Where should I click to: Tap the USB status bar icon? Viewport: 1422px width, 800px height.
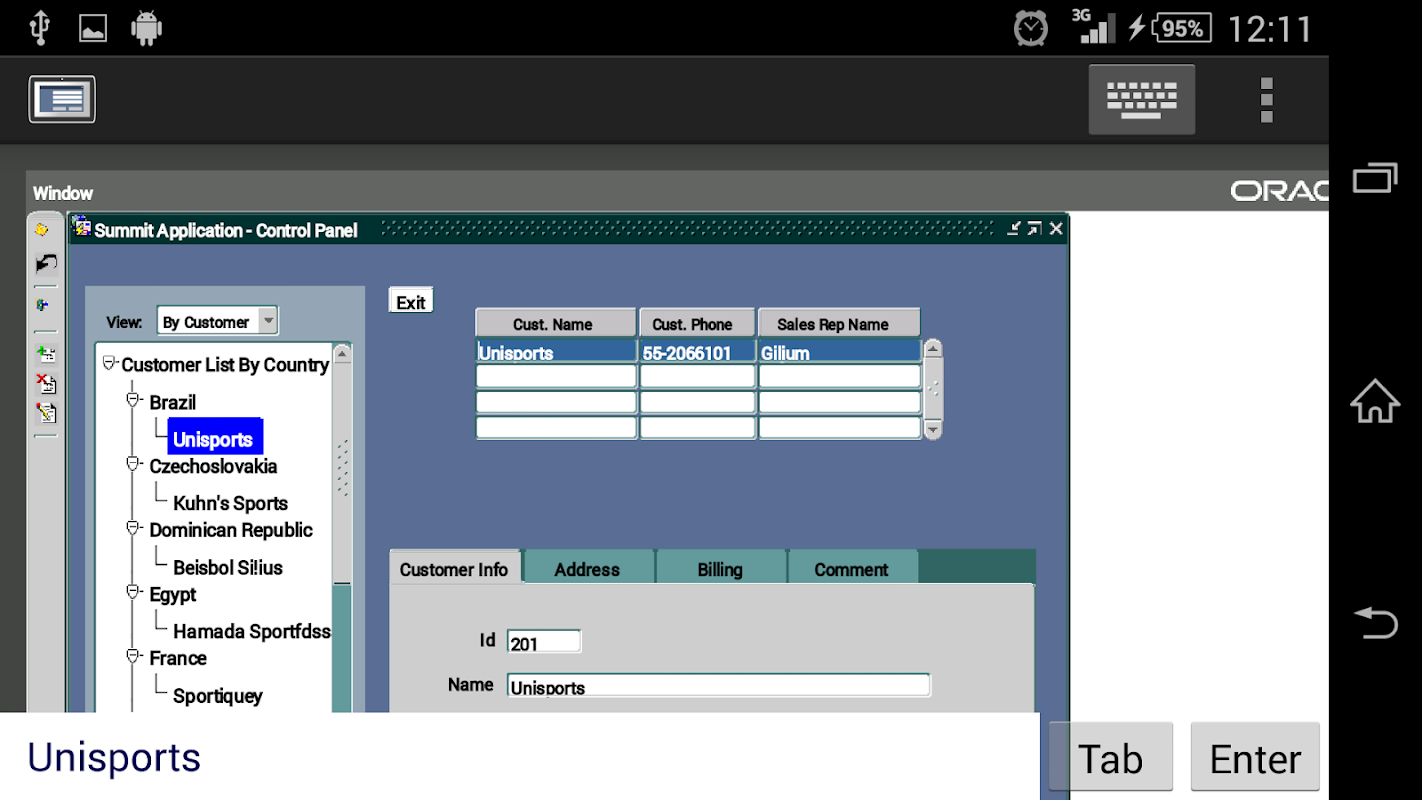tap(39, 27)
